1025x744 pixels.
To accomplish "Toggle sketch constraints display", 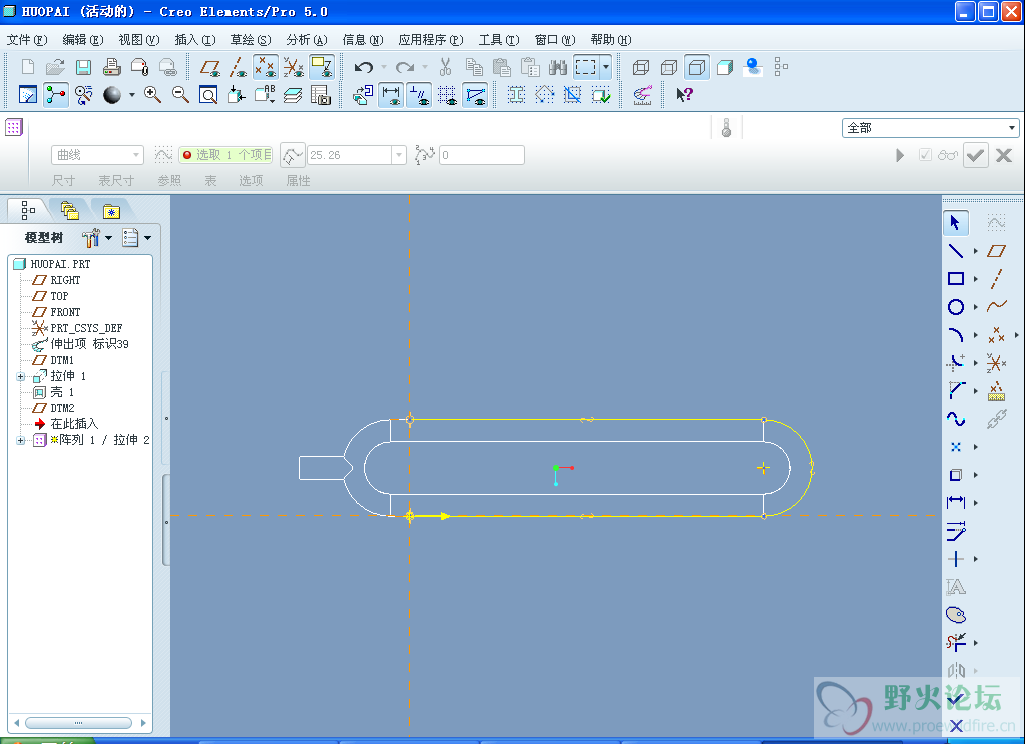I will point(418,95).
